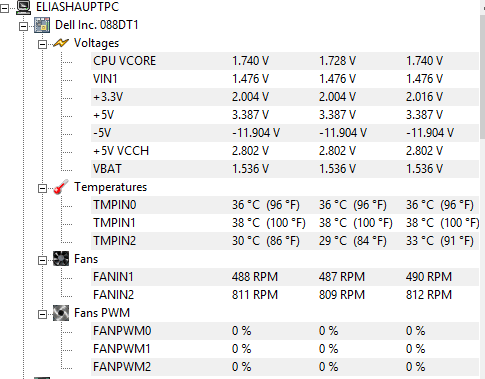
Task: Collapse the Temperatures section
Action: coord(42,188)
